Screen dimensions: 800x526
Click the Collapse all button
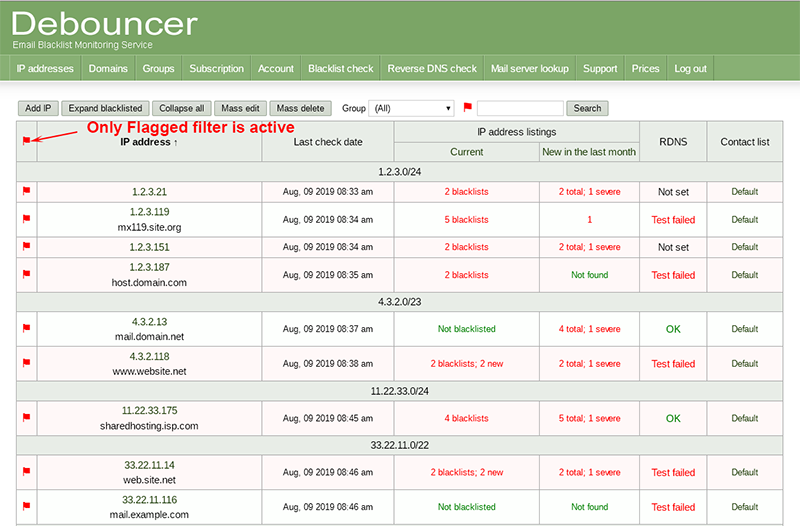[x=182, y=108]
